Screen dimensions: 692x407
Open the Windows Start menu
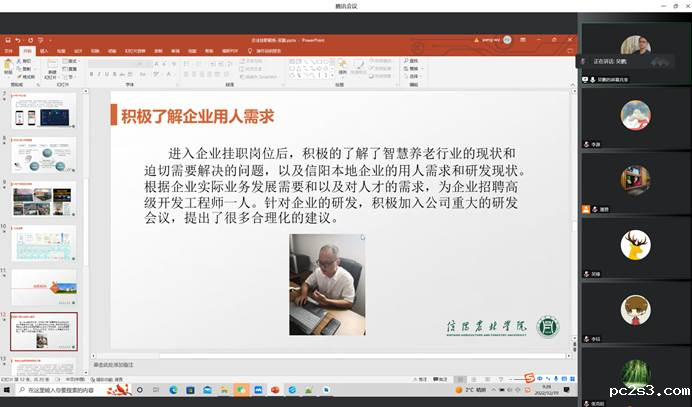point(6,389)
